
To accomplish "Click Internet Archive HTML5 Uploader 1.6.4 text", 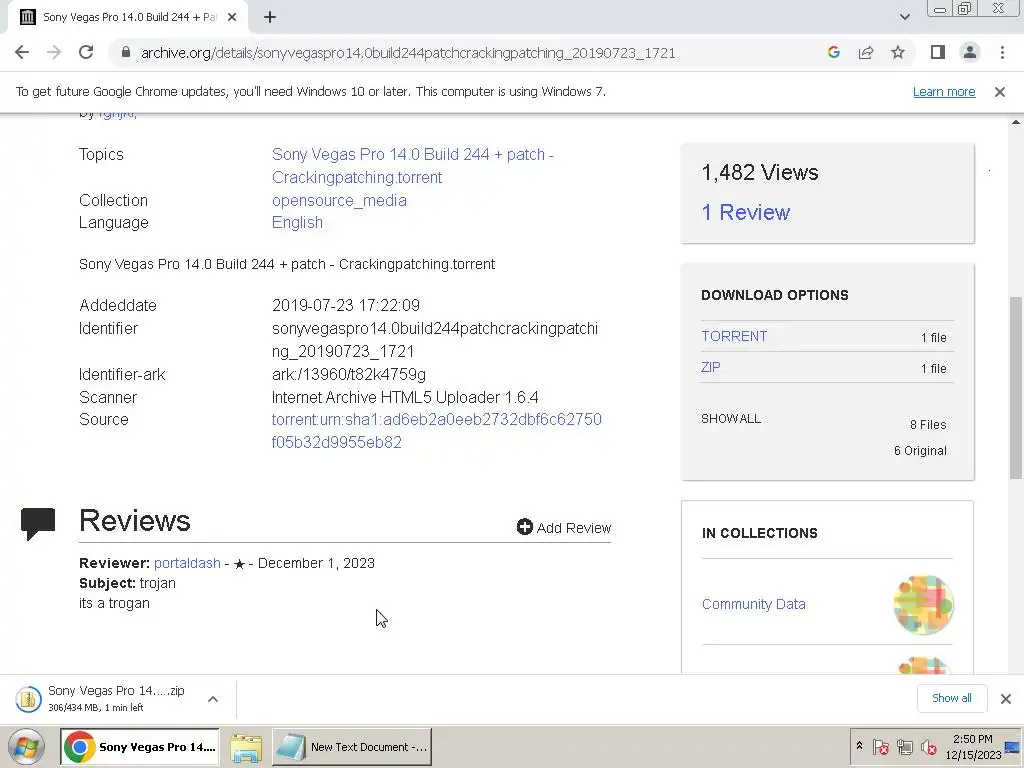I will pyautogui.click(x=405, y=398).
